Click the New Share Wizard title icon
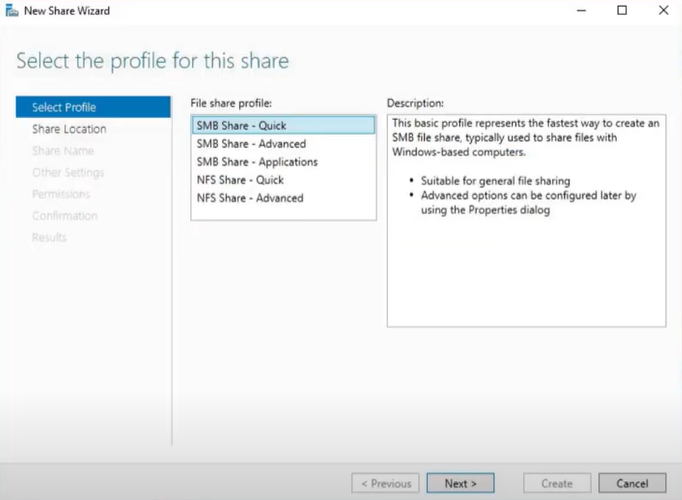Image resolution: width=682 pixels, height=500 pixels. (12, 10)
